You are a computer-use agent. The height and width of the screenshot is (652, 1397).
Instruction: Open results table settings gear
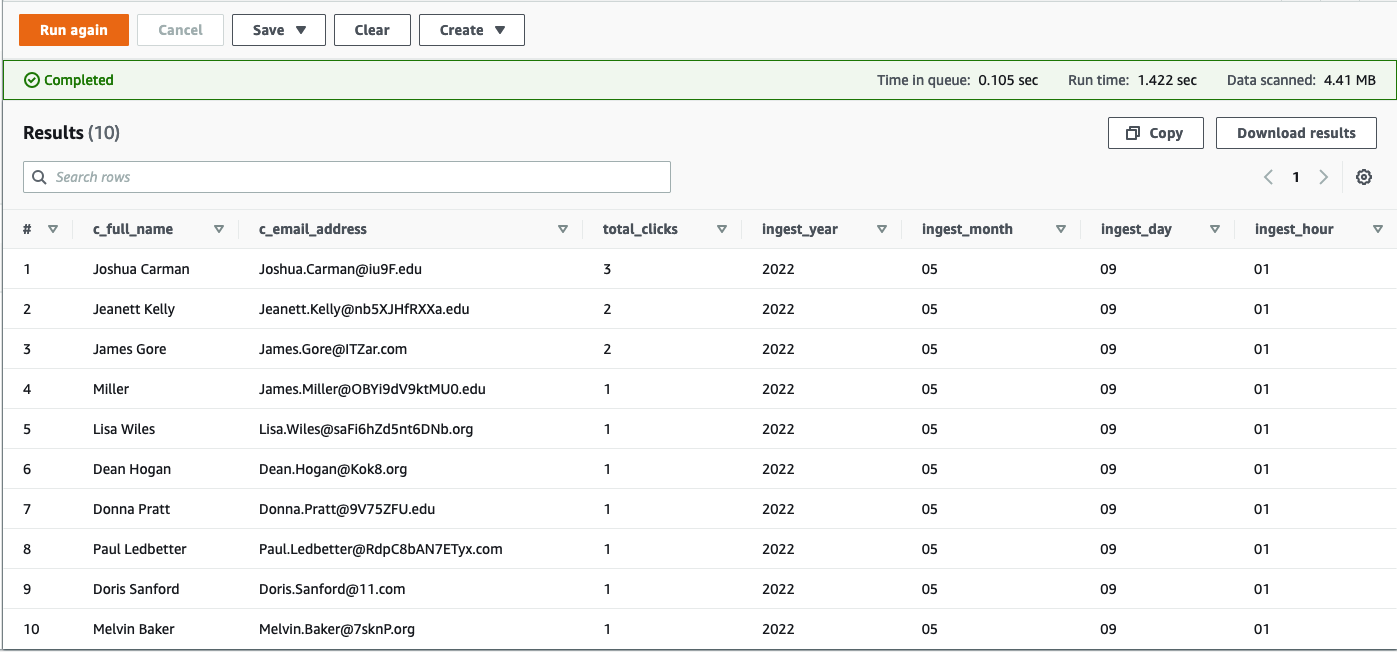(1364, 177)
